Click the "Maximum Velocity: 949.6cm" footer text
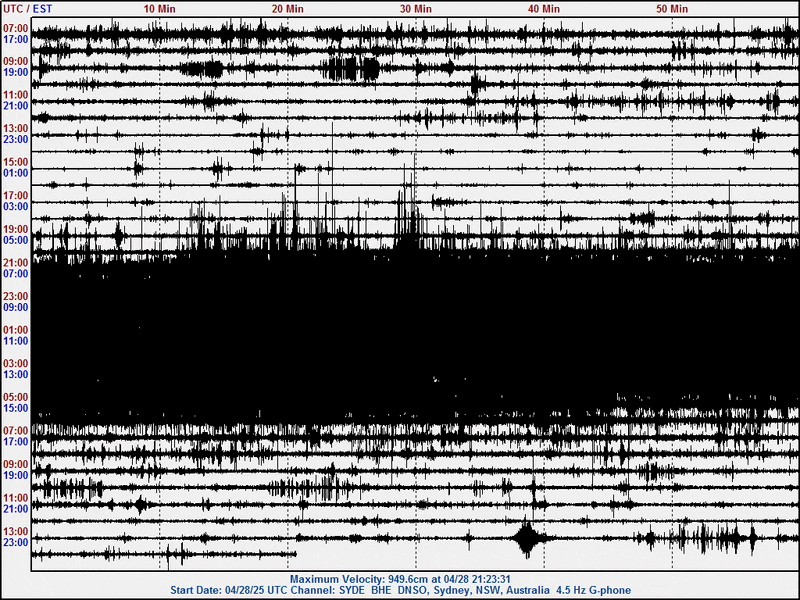Image resolution: width=800 pixels, height=600 pixels. coord(359,579)
